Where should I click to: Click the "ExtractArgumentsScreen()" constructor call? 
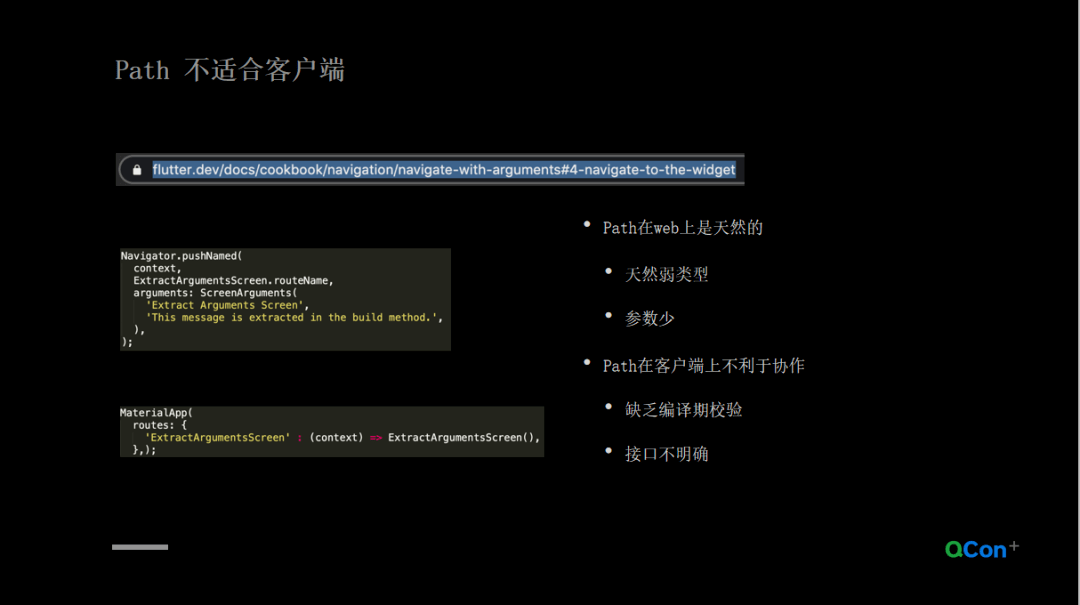pyautogui.click(x=461, y=438)
